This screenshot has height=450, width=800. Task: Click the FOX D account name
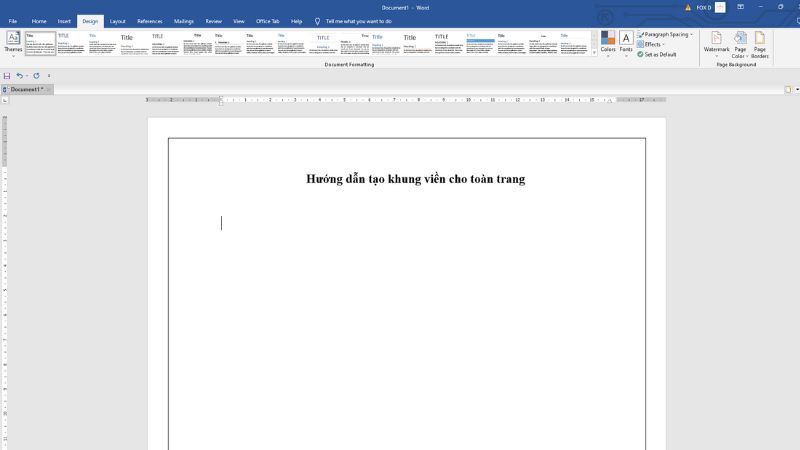(703, 7)
